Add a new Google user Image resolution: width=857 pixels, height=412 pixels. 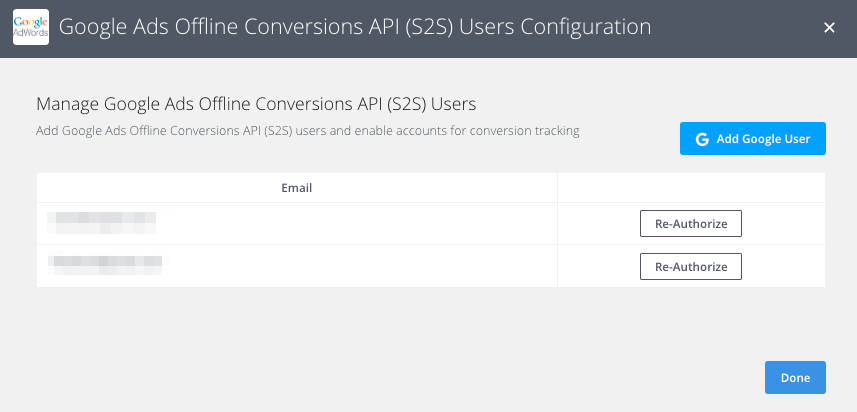pyautogui.click(x=753, y=139)
